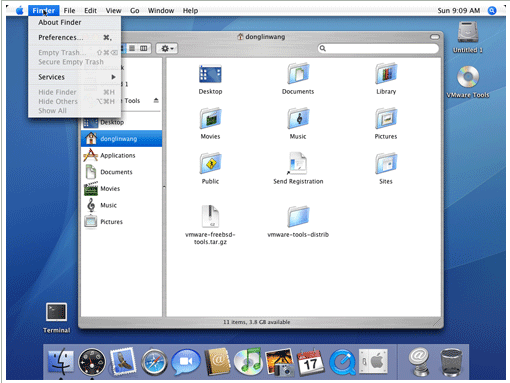Open the Trash in the Dock
Viewport: 510px width, 383px height.
451,362
